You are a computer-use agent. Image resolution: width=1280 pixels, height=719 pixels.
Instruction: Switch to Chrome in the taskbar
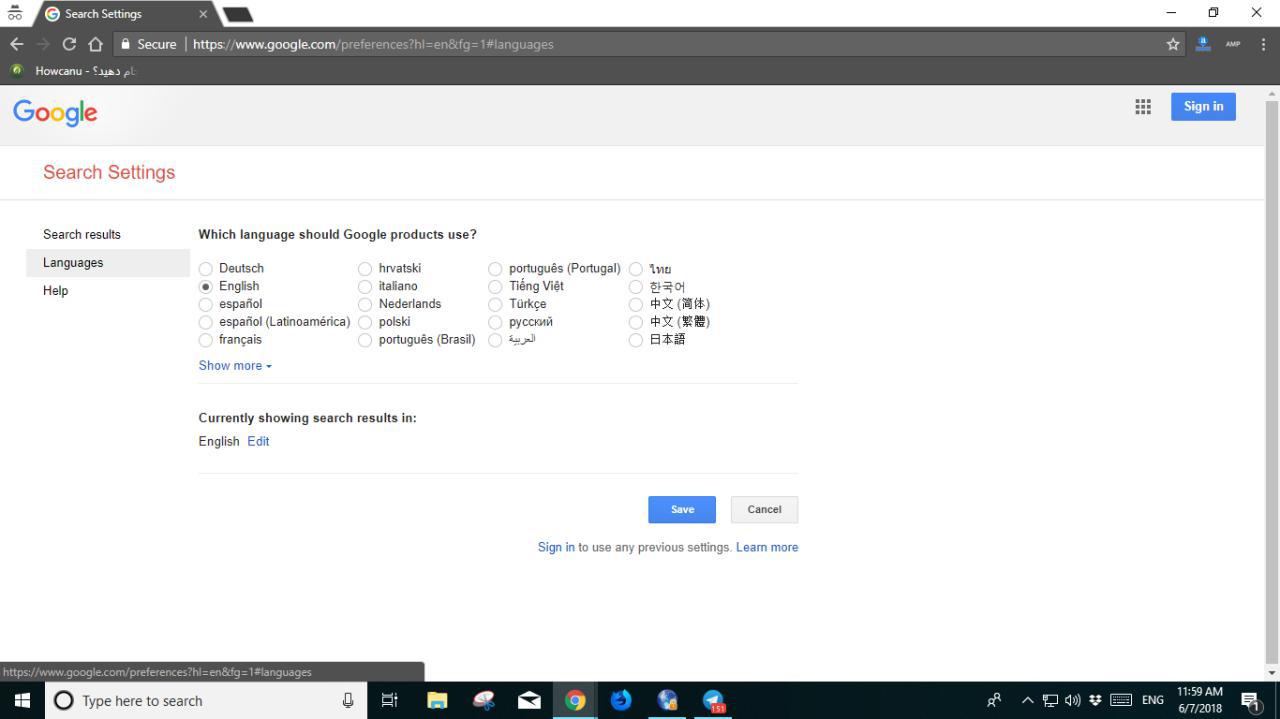click(x=575, y=700)
